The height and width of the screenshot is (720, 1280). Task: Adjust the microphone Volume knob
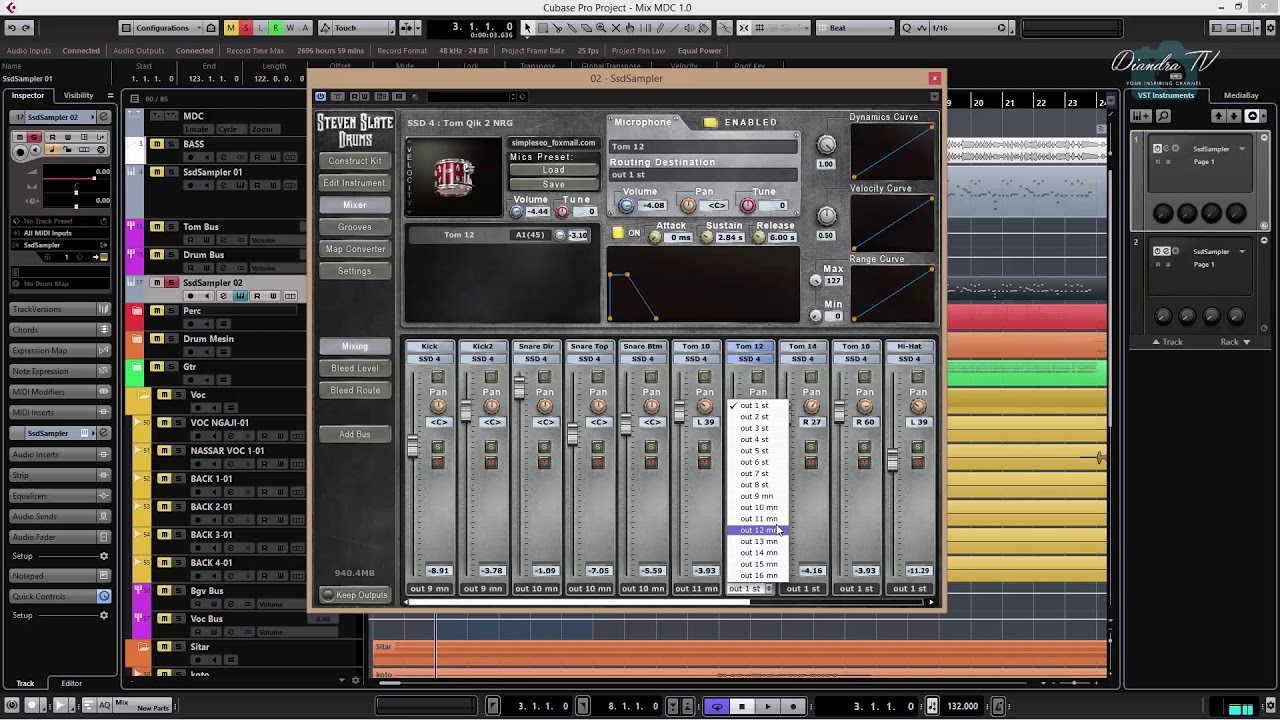coord(626,206)
